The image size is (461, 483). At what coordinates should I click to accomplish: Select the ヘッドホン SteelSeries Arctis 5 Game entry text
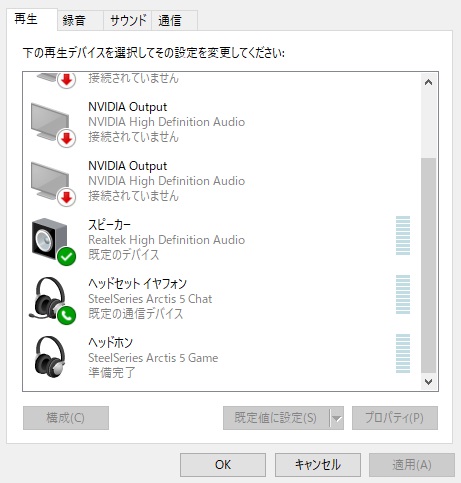153,357
